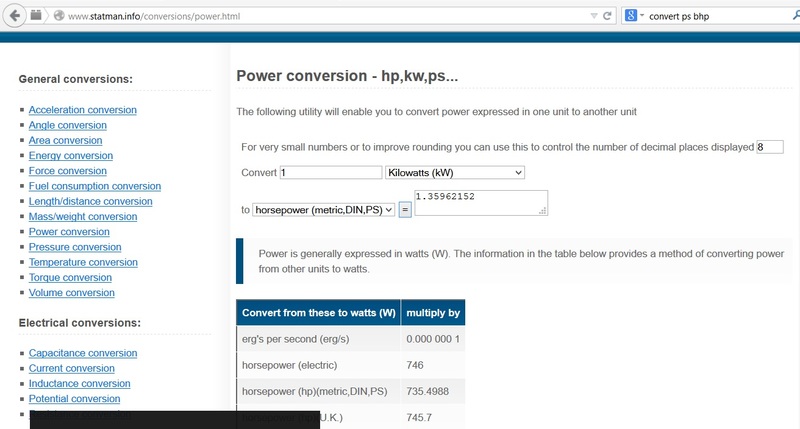
Task: Click the search magnifier icon
Action: (x=796, y=16)
